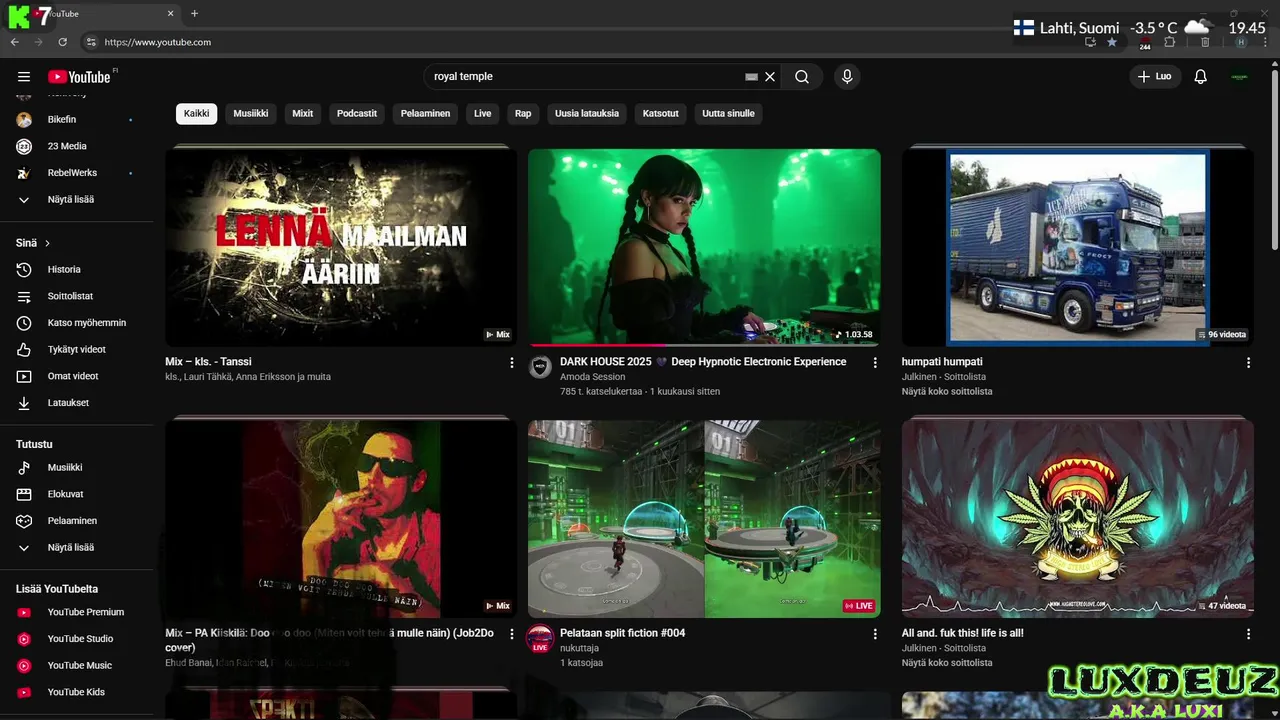Click the magnifier search button

tap(802, 77)
